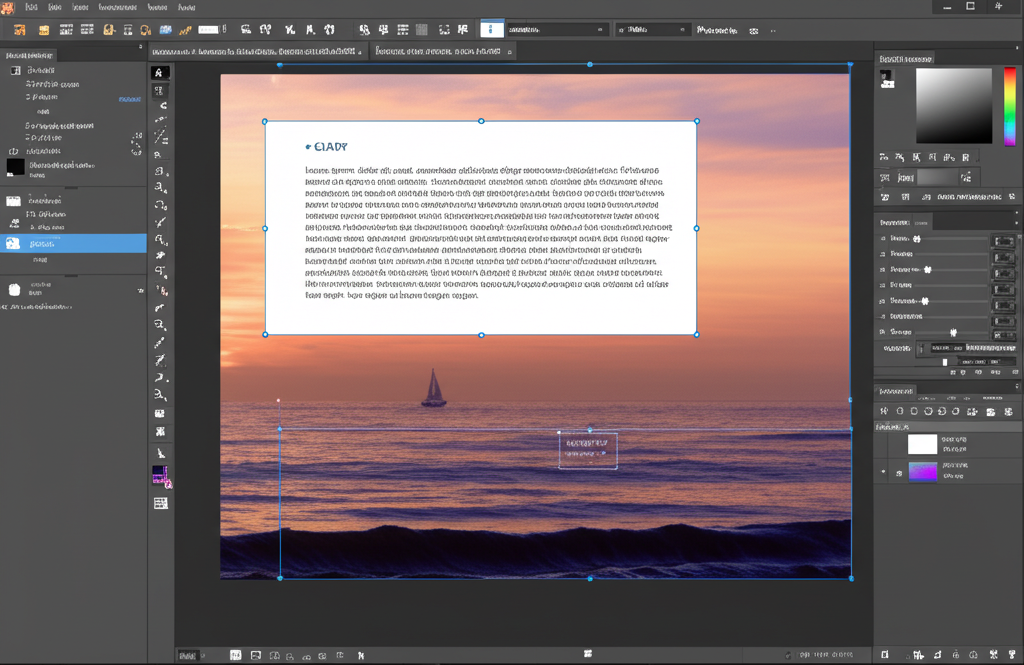Click the highlighted blue-white icon in the options bar
The height and width of the screenshot is (665, 1024).
(492, 30)
